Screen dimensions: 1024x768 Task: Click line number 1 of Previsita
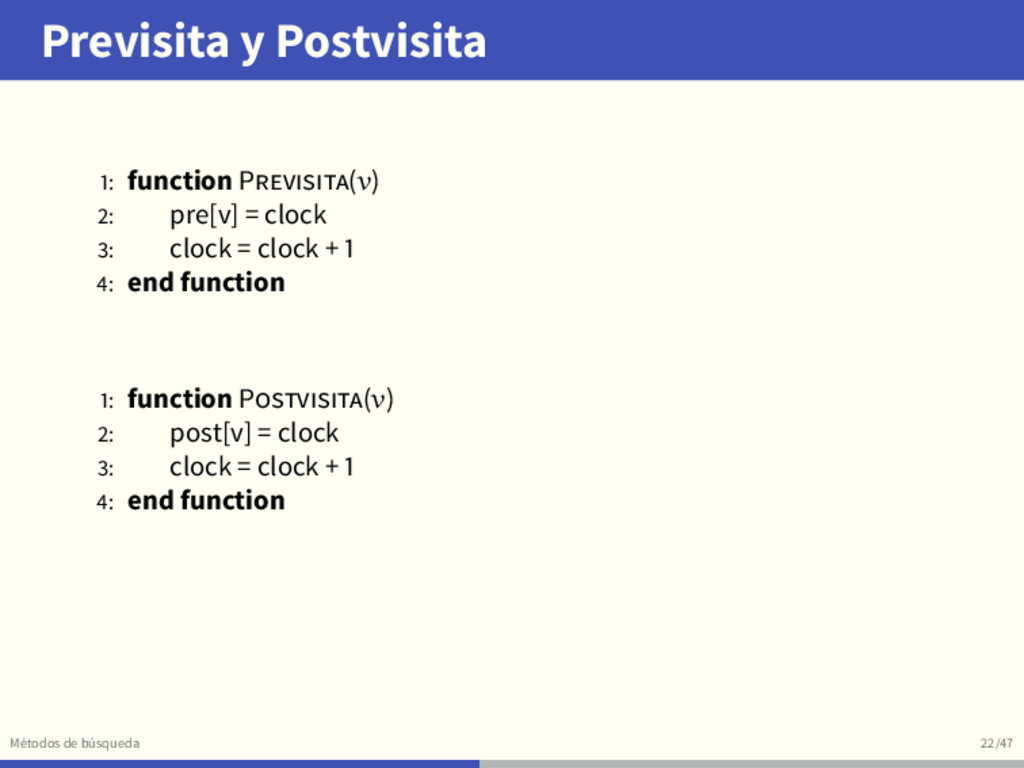106,182
